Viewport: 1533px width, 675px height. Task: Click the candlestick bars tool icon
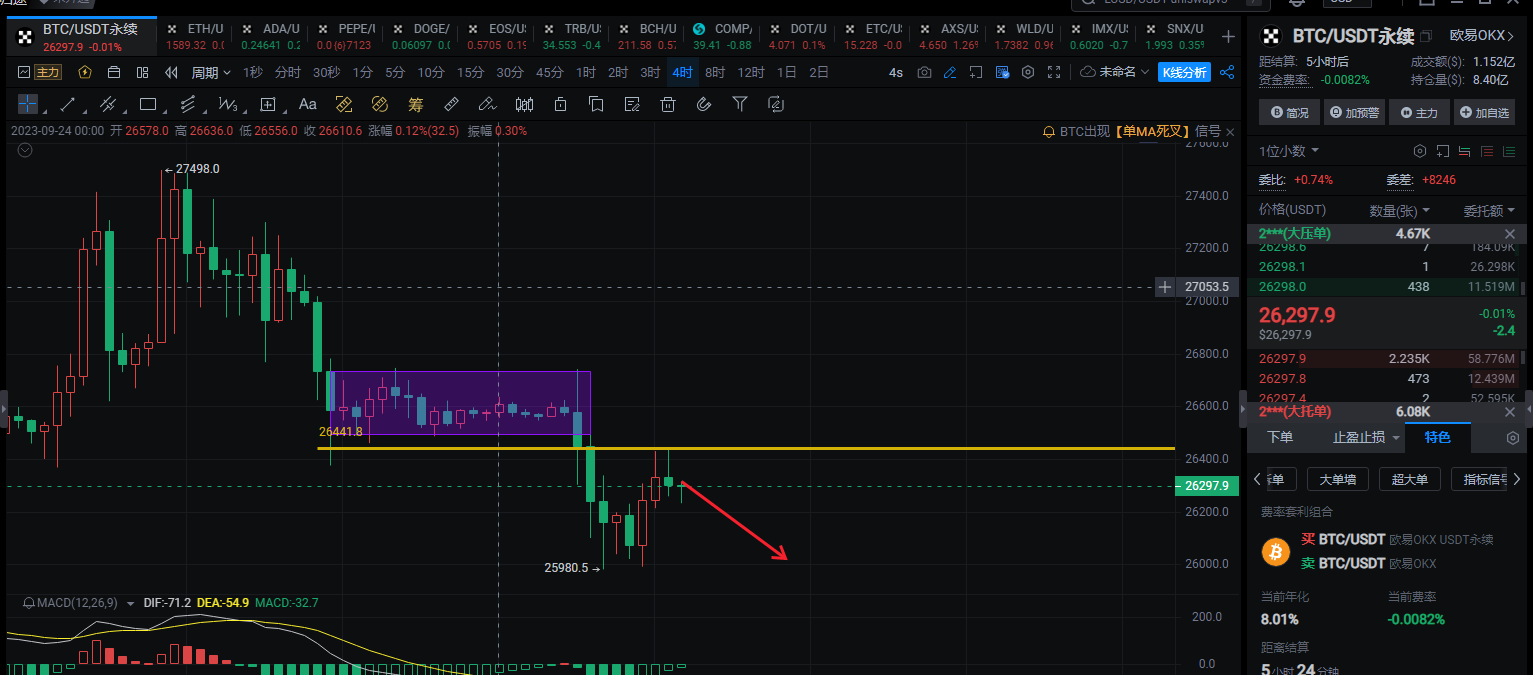click(x=524, y=104)
